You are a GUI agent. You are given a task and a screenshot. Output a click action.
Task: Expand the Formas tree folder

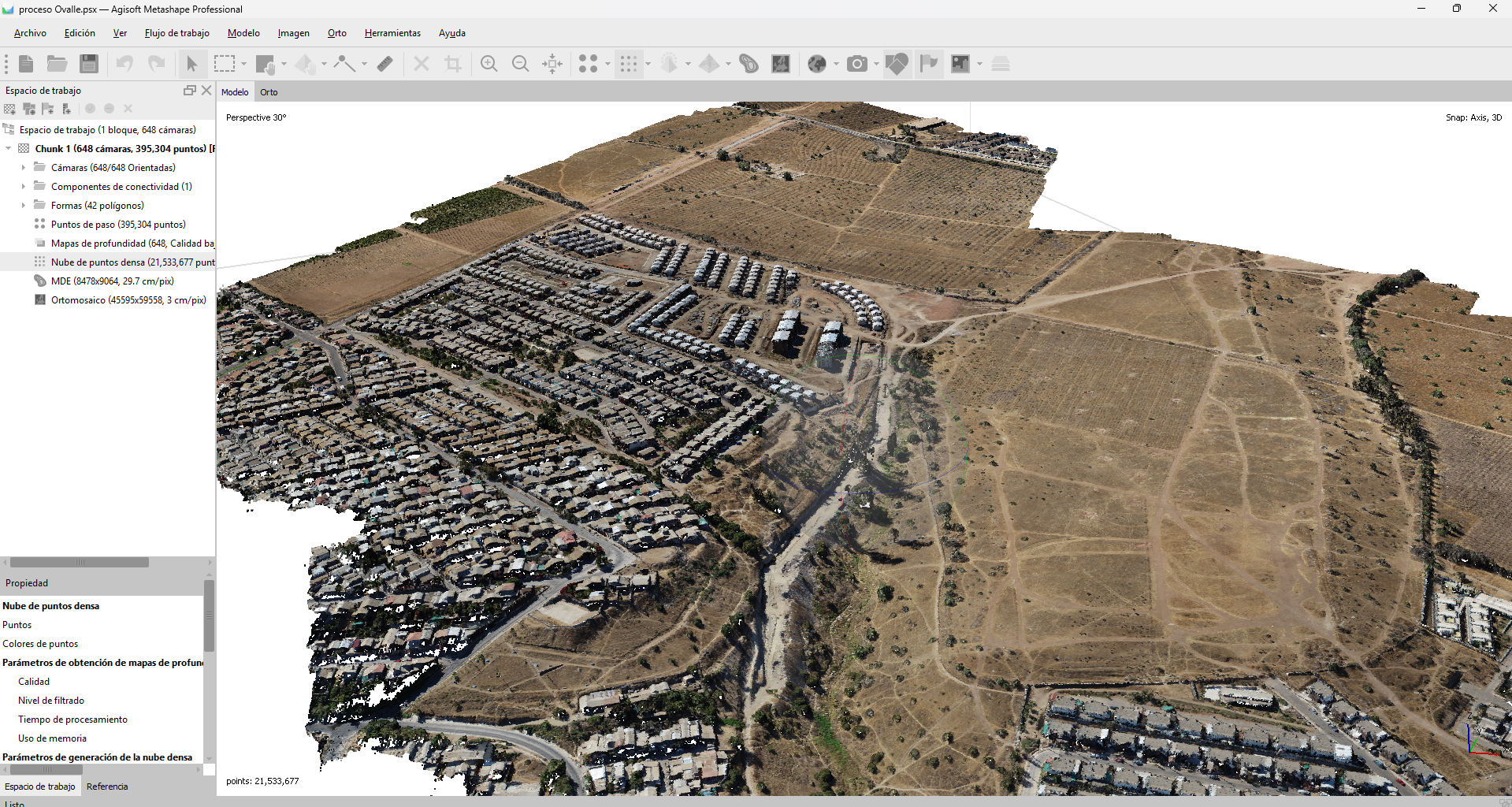tap(24, 206)
